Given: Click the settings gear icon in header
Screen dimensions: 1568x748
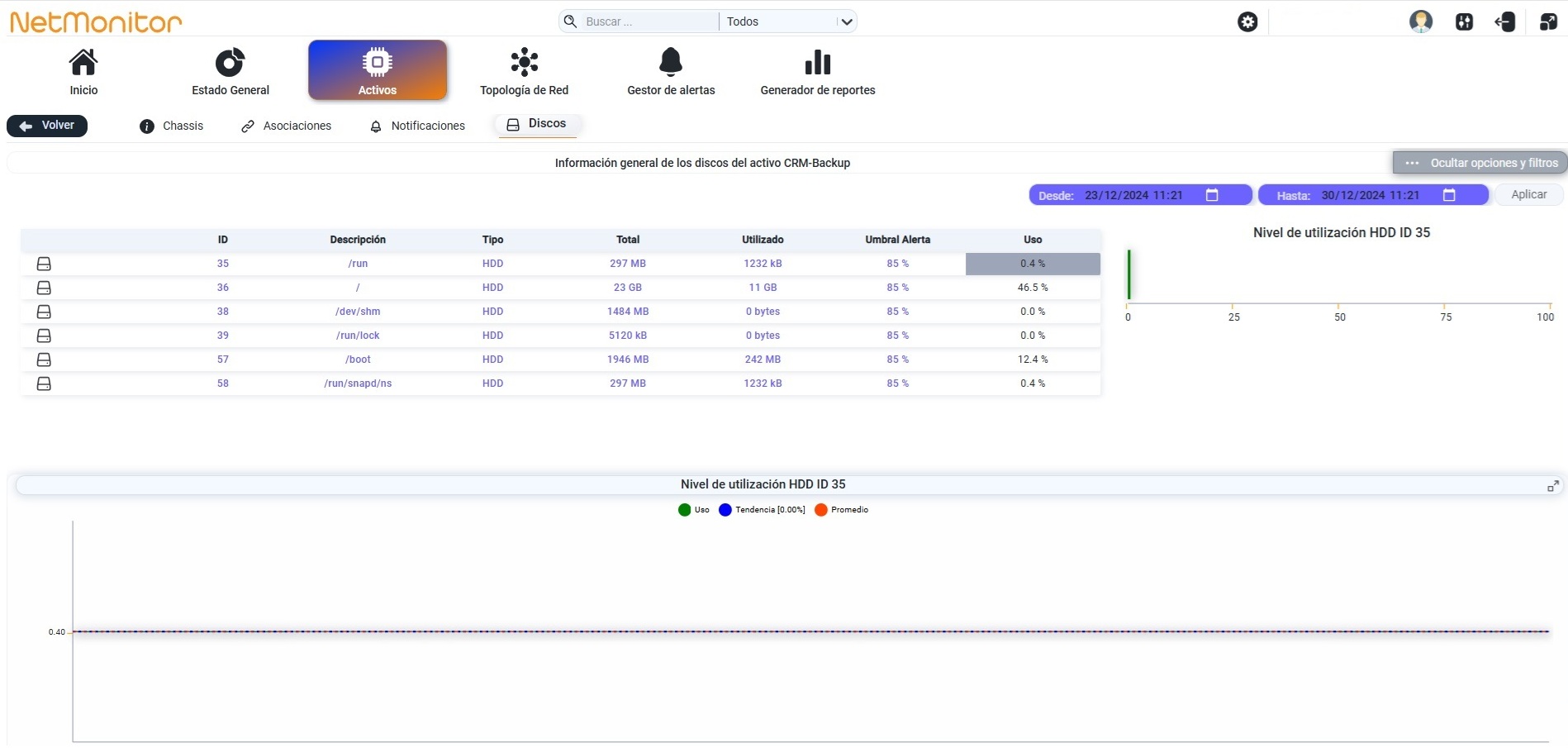Looking at the screenshot, I should click(1247, 22).
